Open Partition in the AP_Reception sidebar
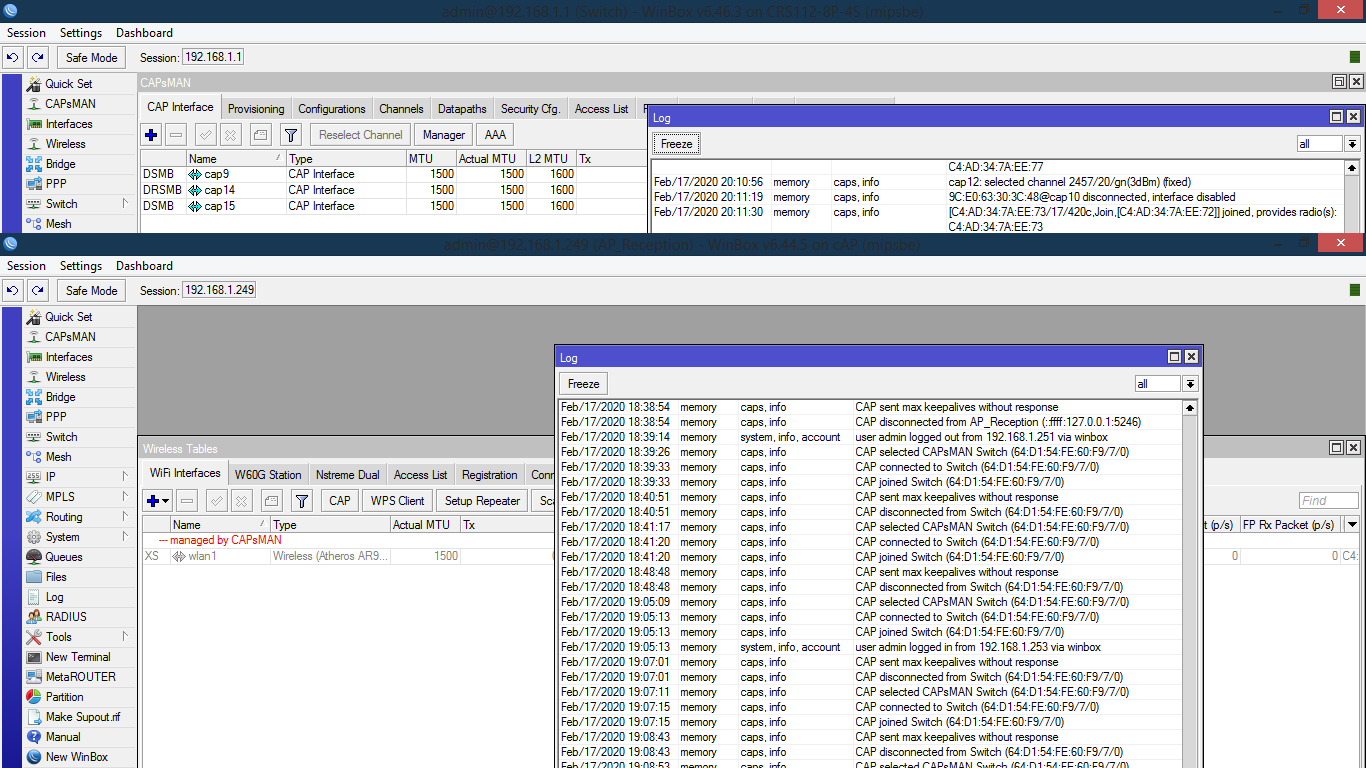Image resolution: width=1366 pixels, height=768 pixels. pos(65,697)
